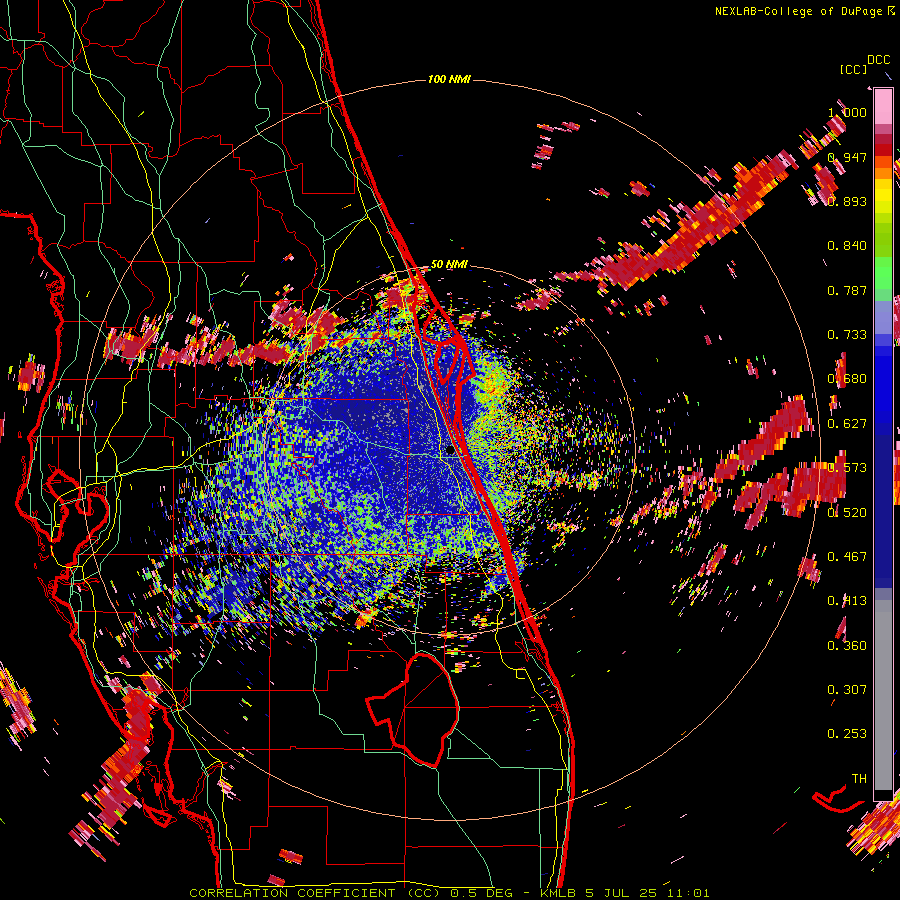Click the 0.307 scale value

(x=847, y=690)
